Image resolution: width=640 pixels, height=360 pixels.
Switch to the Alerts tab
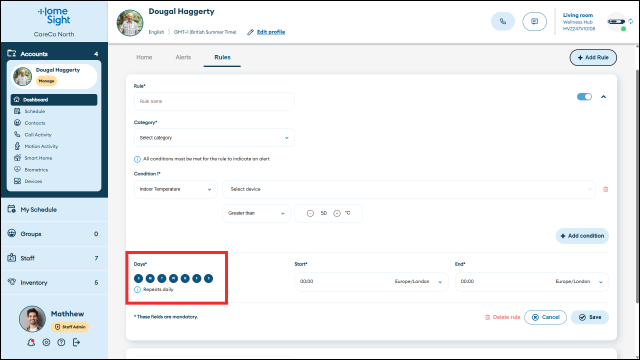pyautogui.click(x=183, y=57)
